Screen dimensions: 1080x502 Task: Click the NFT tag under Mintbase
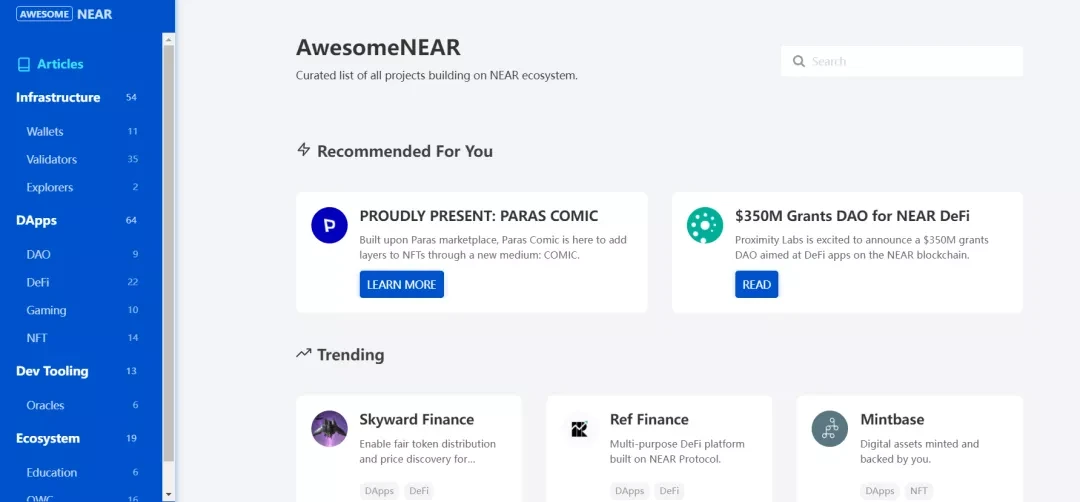point(917,491)
